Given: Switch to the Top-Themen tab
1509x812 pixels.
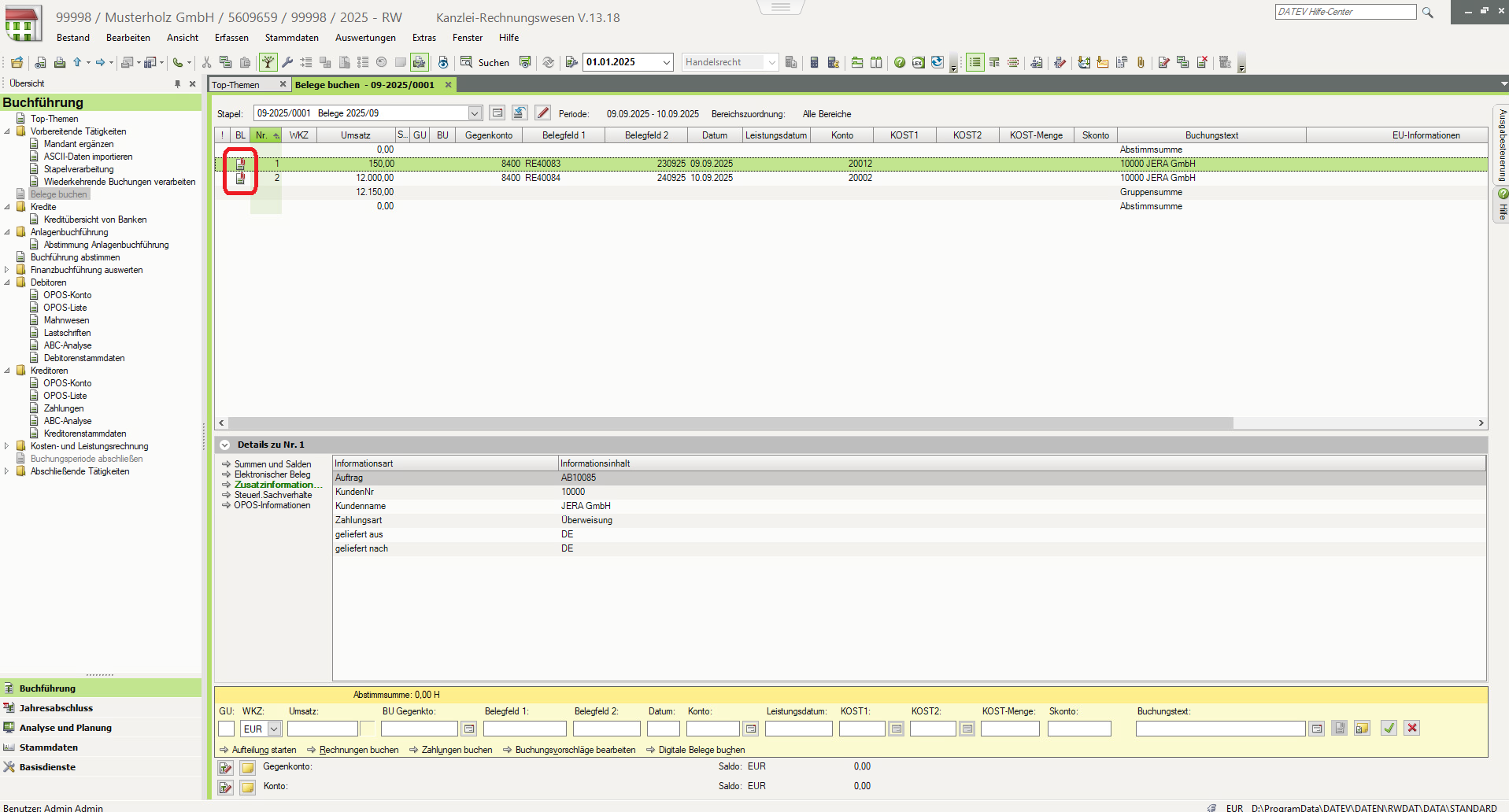Looking at the screenshot, I should point(236,85).
